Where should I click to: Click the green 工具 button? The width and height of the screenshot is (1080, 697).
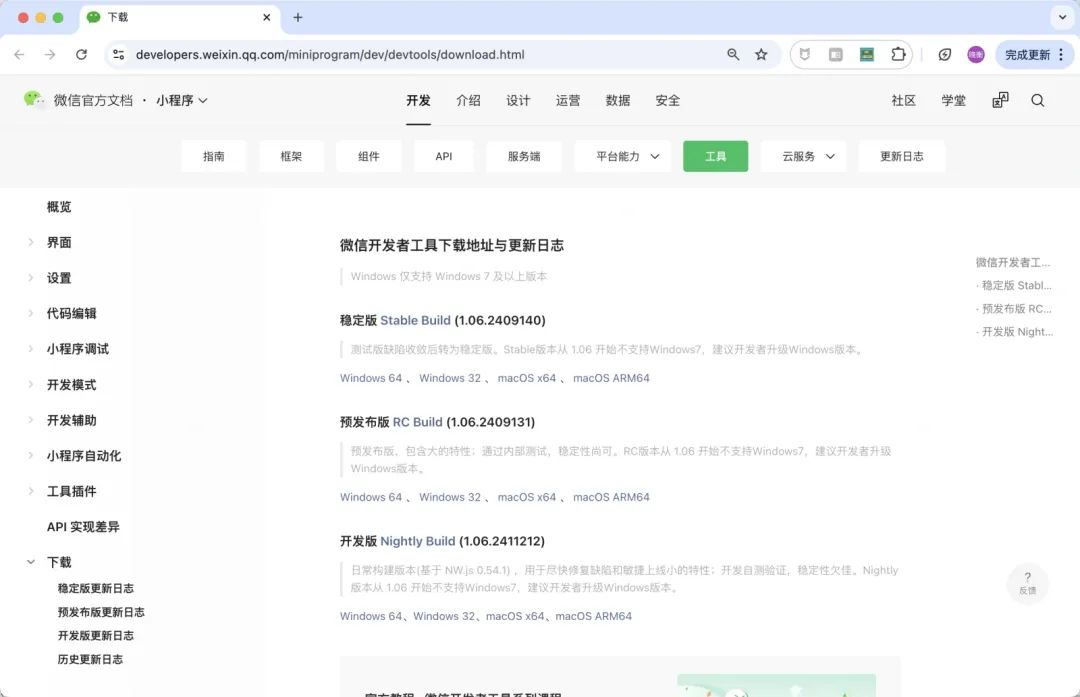pyautogui.click(x=715, y=156)
